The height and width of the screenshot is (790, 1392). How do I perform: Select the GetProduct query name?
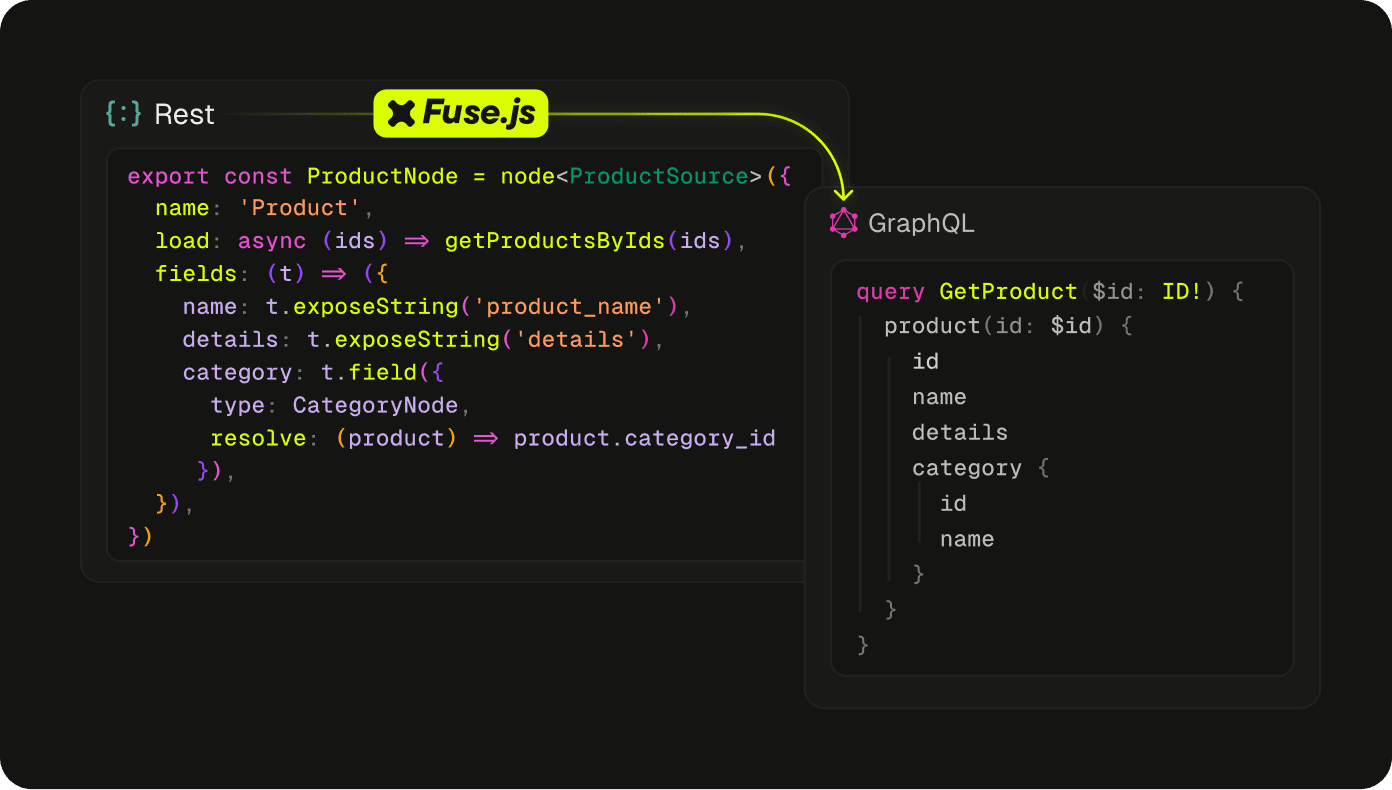(x=1008, y=291)
